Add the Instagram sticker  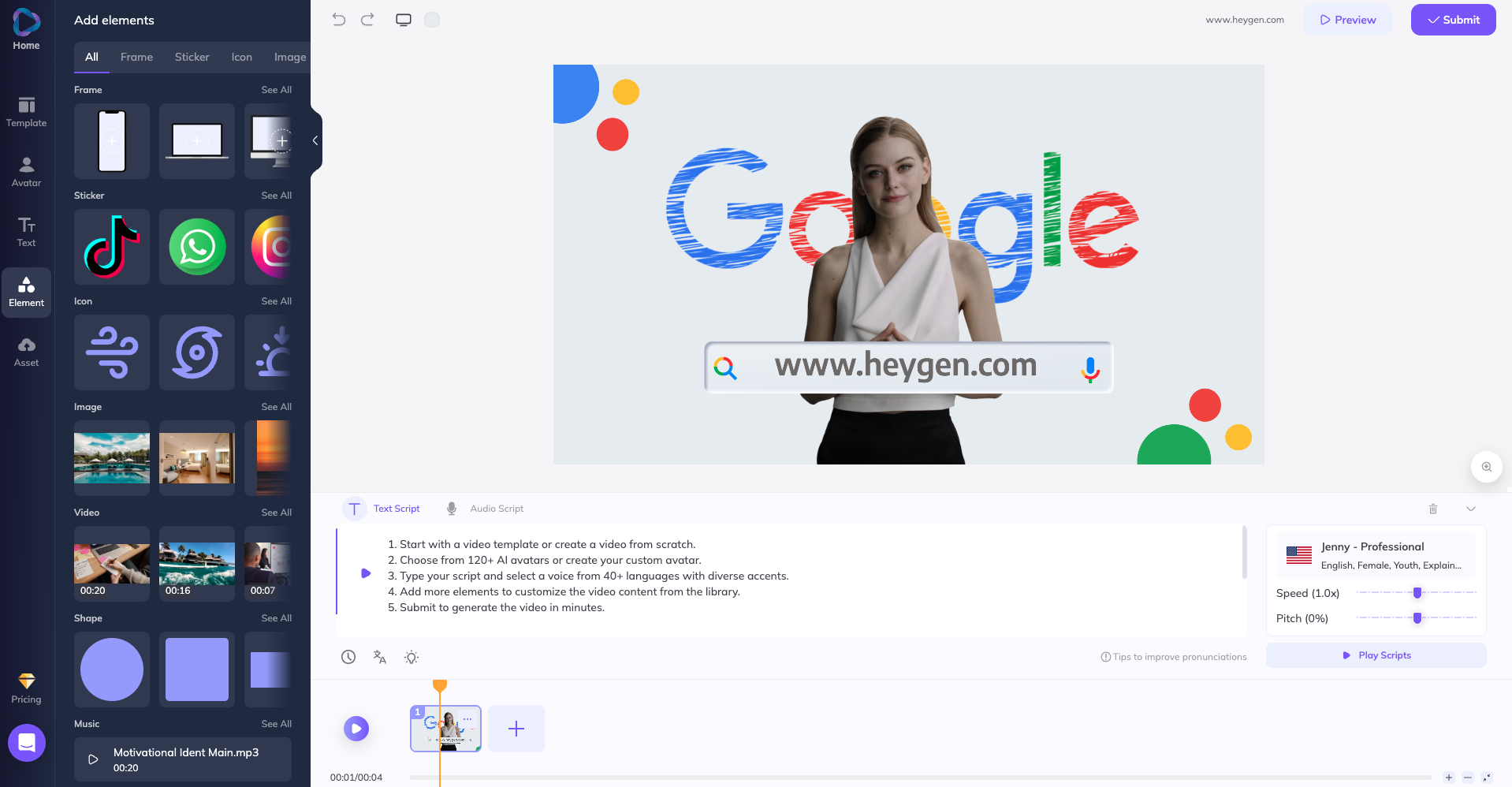click(269, 247)
